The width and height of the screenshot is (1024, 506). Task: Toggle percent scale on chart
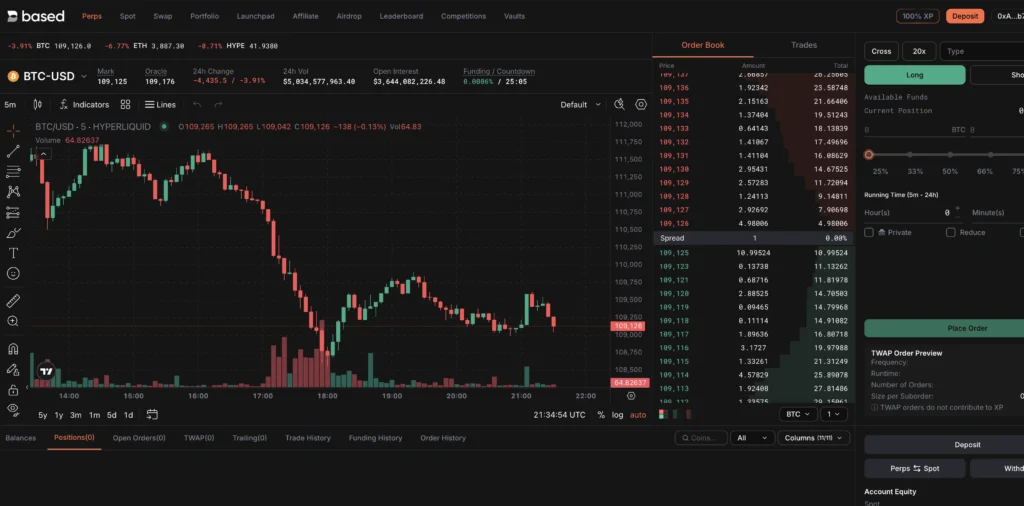(601, 415)
